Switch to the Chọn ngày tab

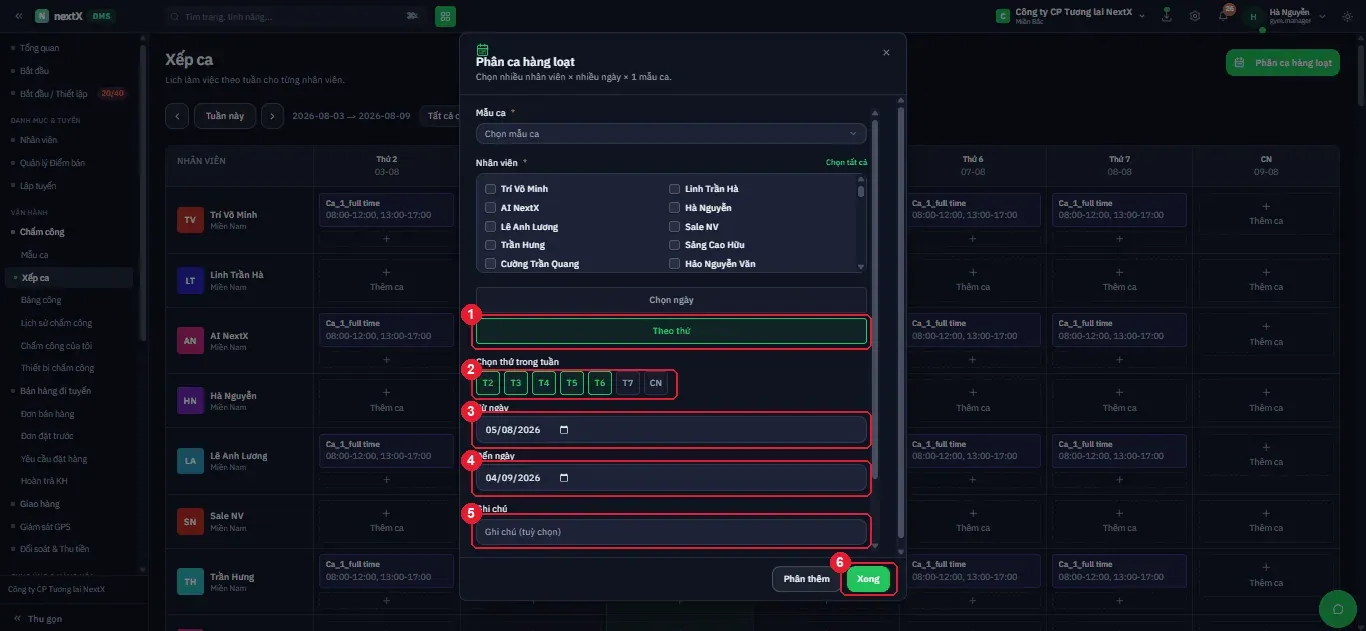671,300
